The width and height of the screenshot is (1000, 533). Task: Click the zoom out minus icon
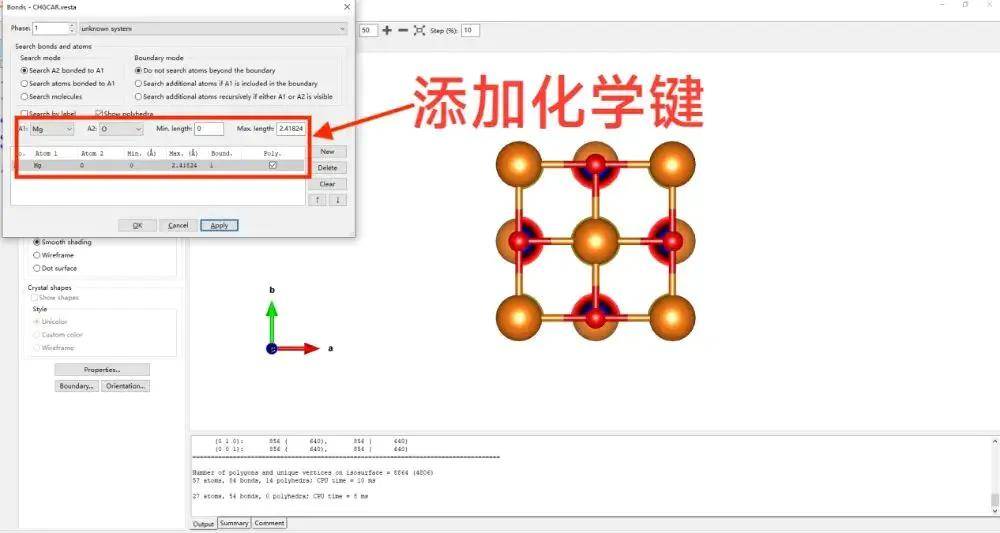[x=403, y=30]
